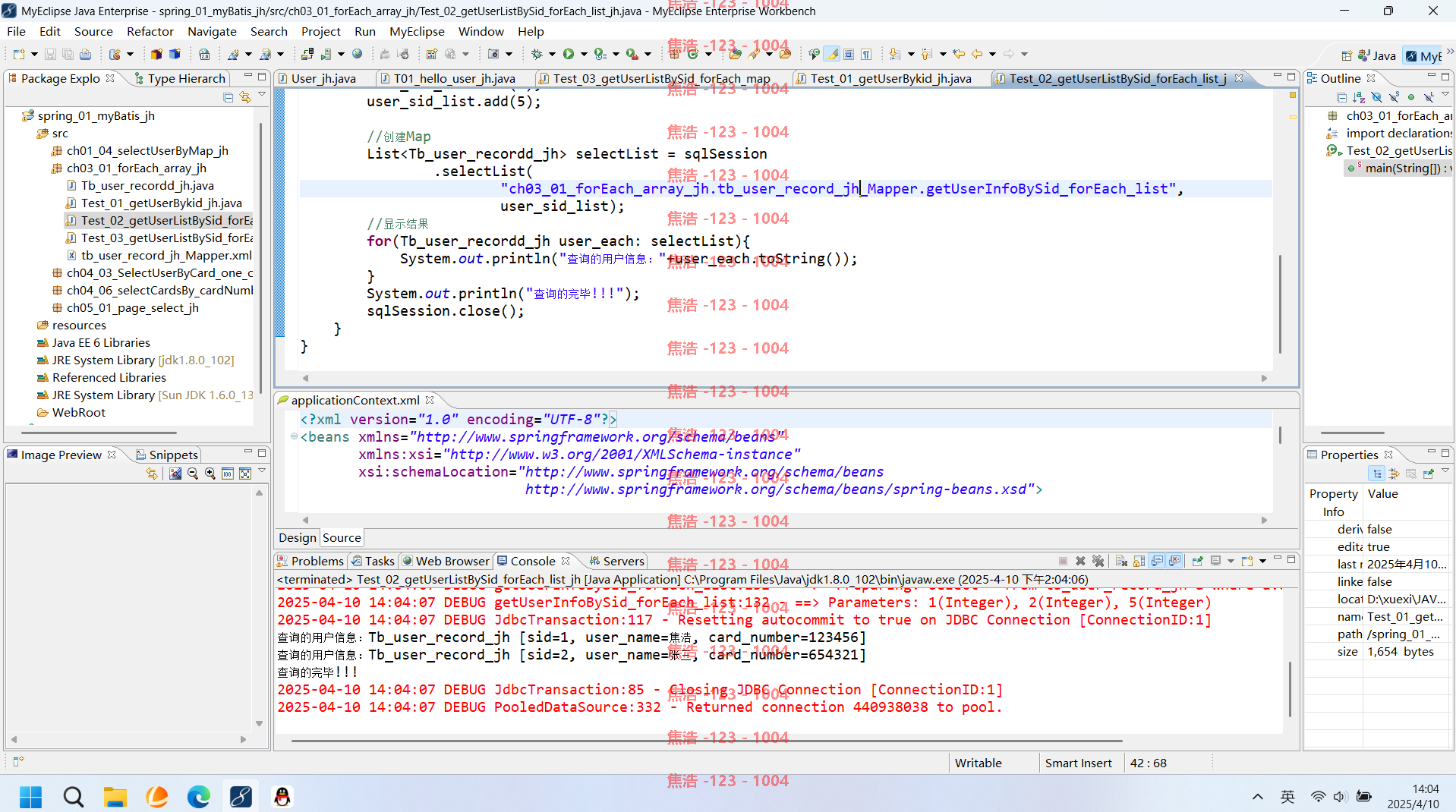
Task: Toggle Show Console on standard error change
Action: [1174, 561]
